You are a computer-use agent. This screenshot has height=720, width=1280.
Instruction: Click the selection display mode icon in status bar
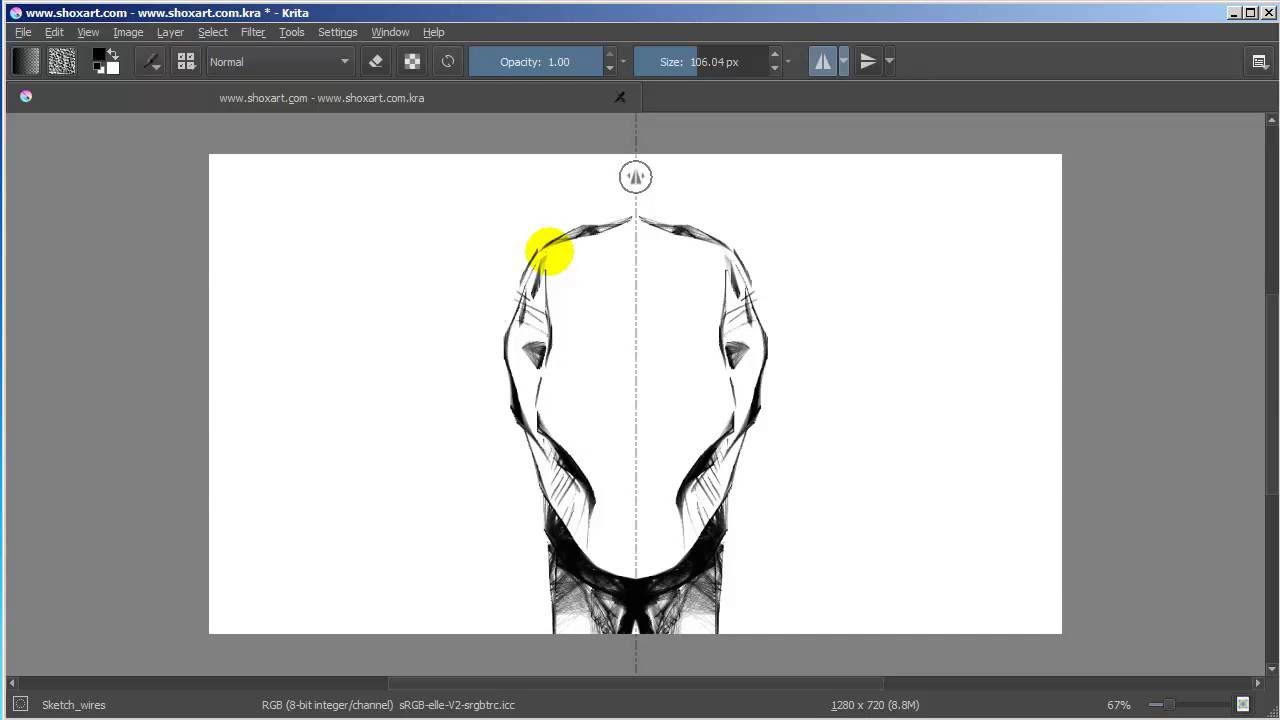click(x=20, y=705)
